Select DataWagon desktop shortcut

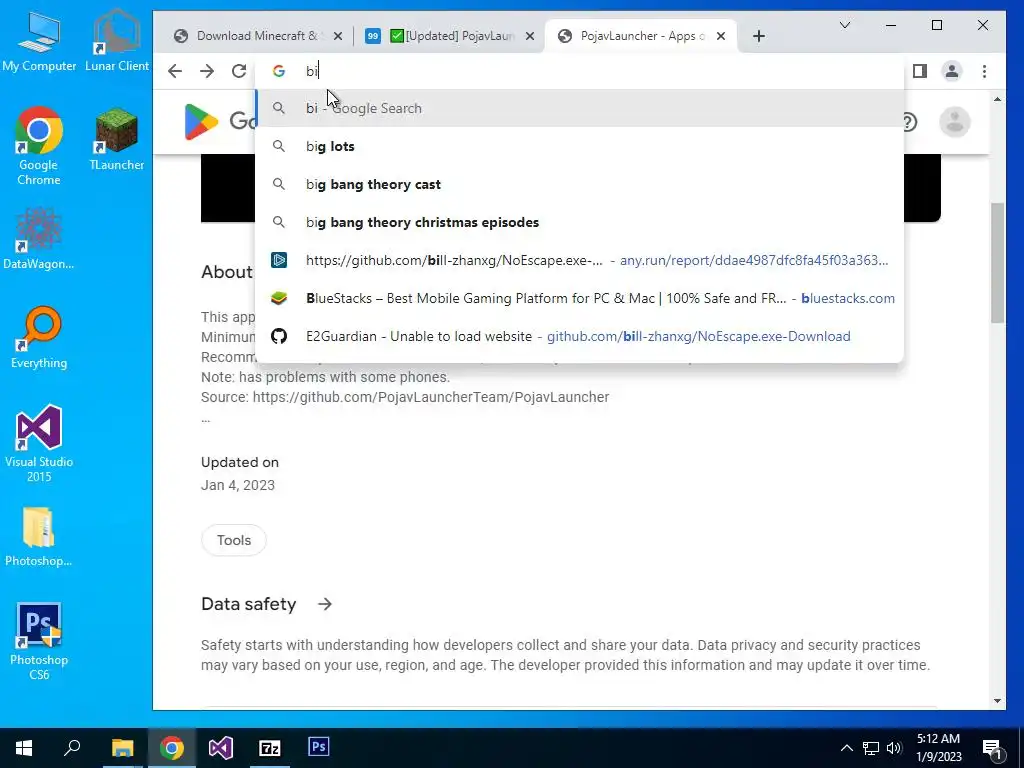click(39, 238)
